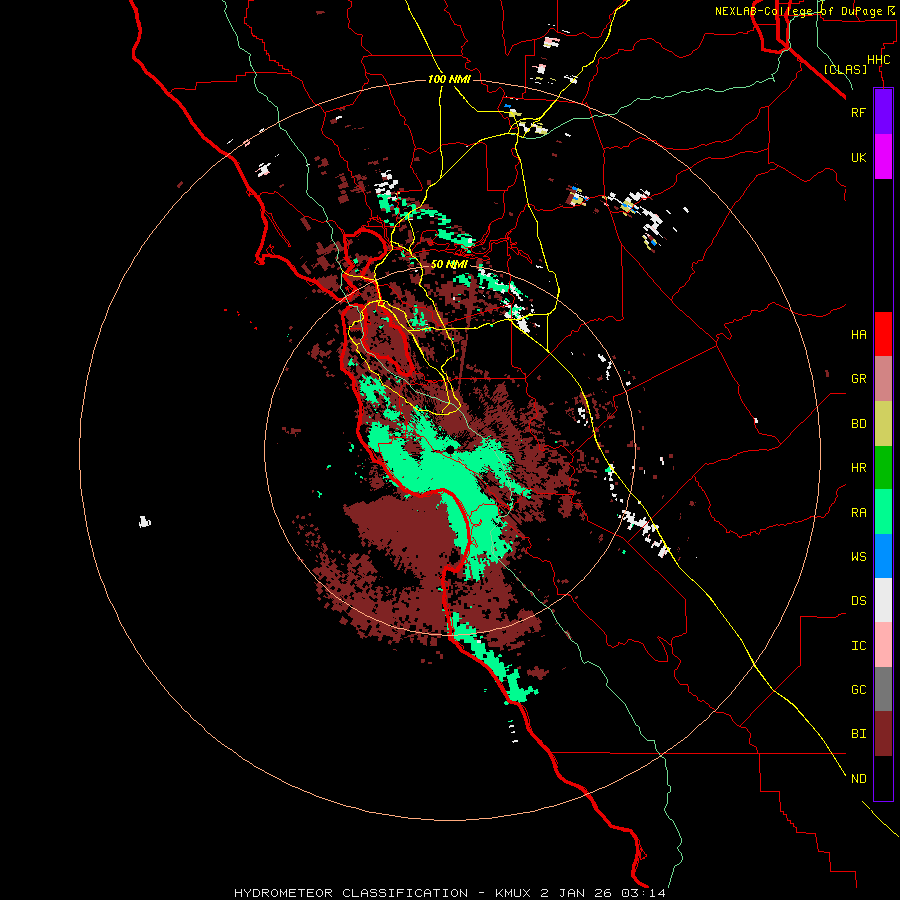Click the ND legend label
Viewport: 900px width, 900px height.
coord(858,779)
